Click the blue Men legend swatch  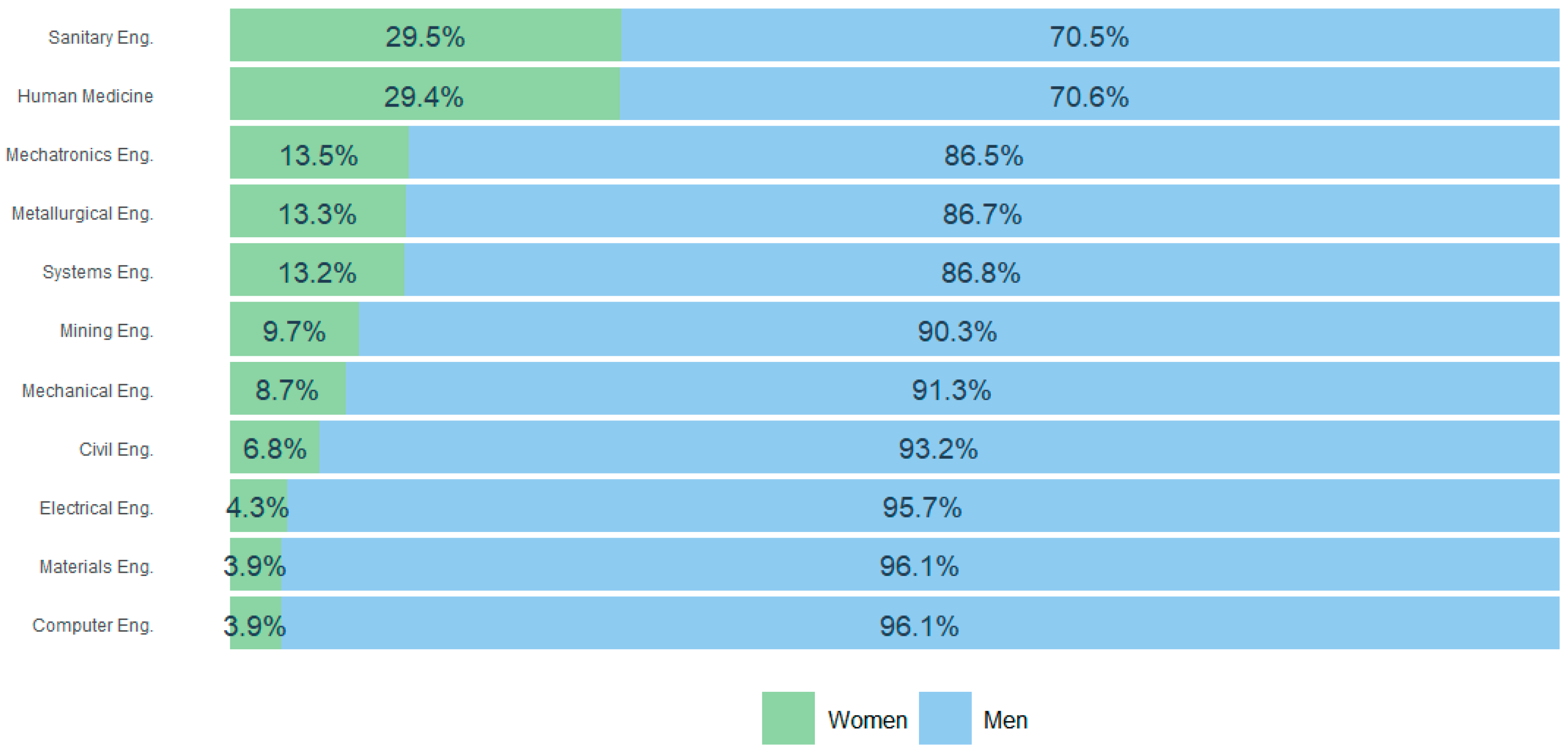(x=945, y=718)
